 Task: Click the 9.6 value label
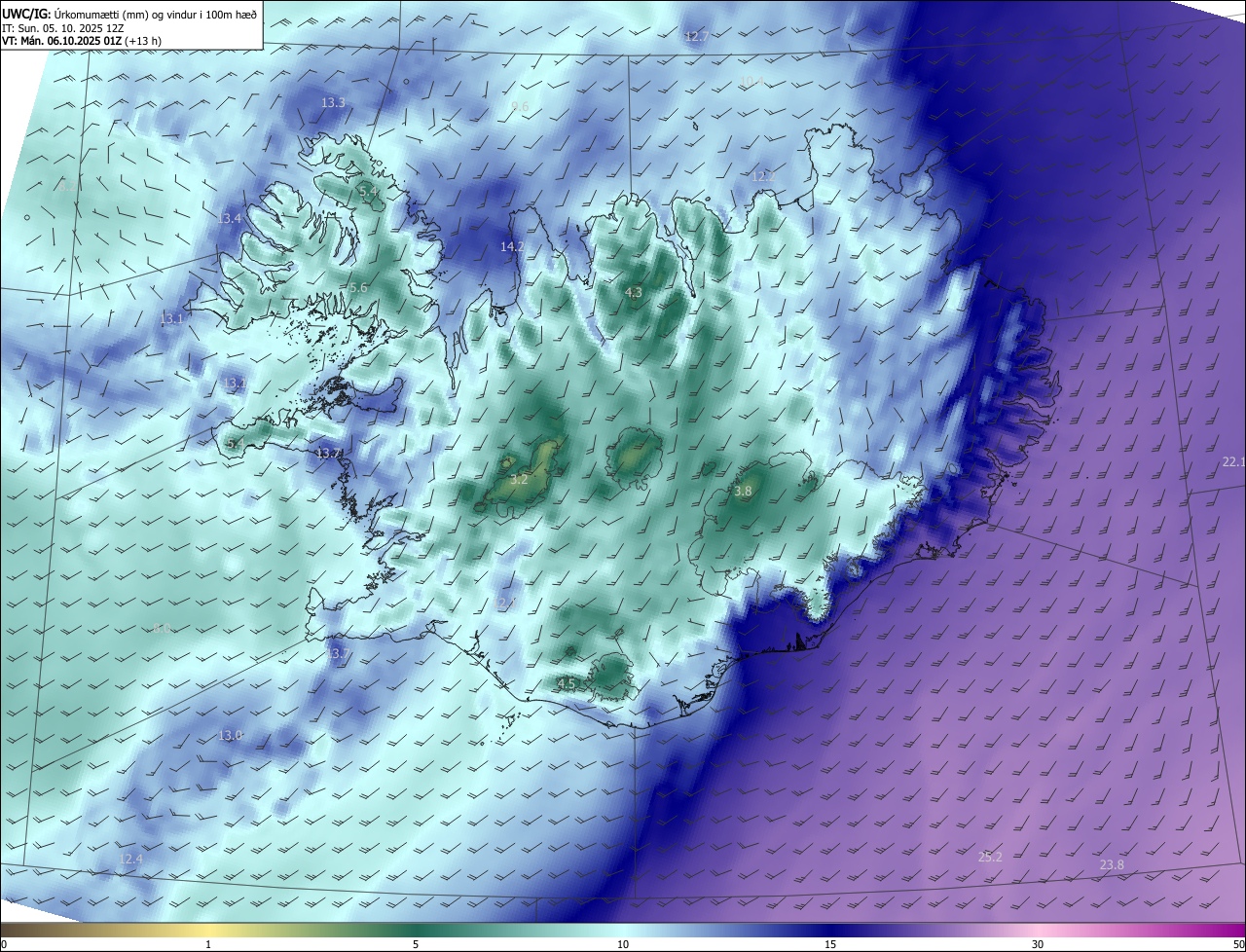pyautogui.click(x=520, y=107)
